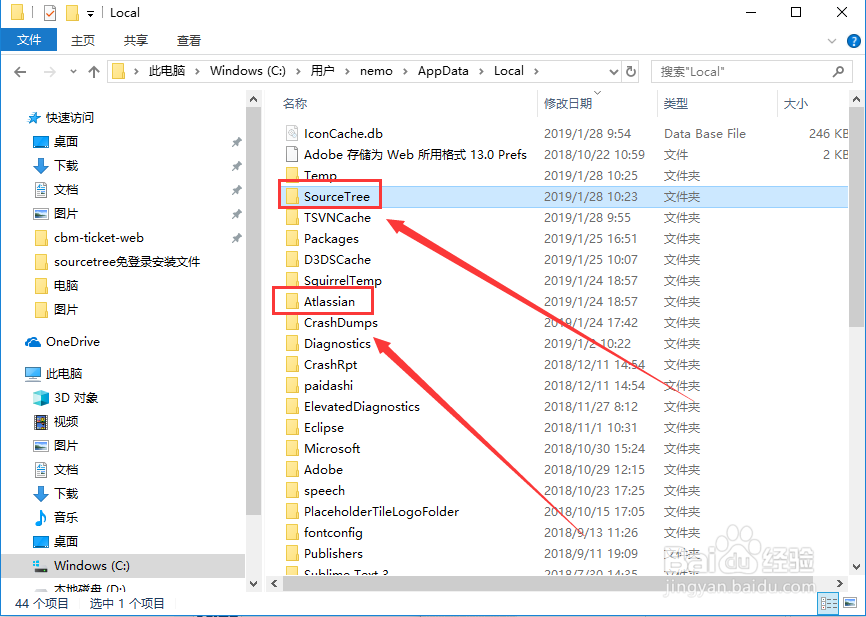Create a new folder using the quick access icon

(72, 12)
